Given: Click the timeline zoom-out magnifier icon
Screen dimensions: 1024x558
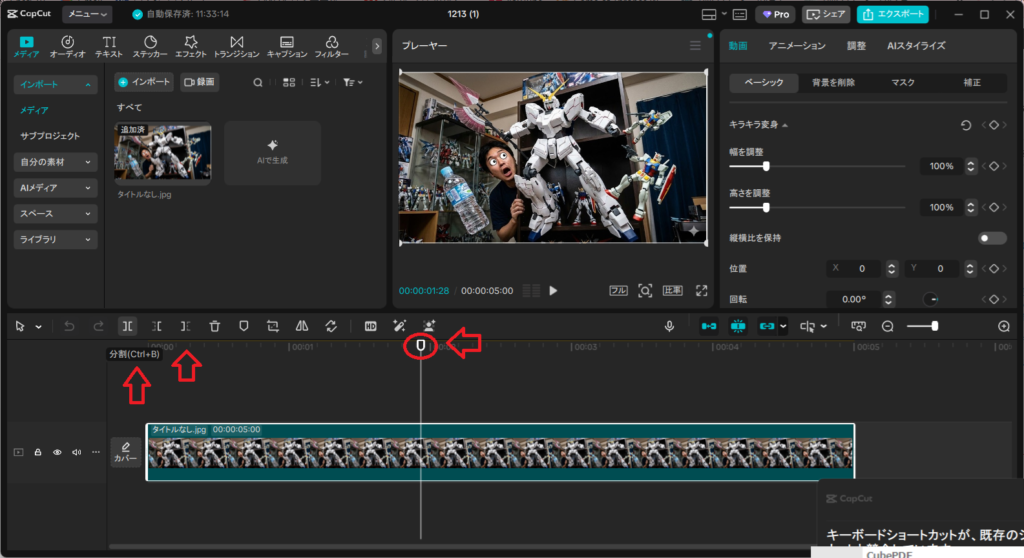Looking at the screenshot, I should [x=887, y=326].
